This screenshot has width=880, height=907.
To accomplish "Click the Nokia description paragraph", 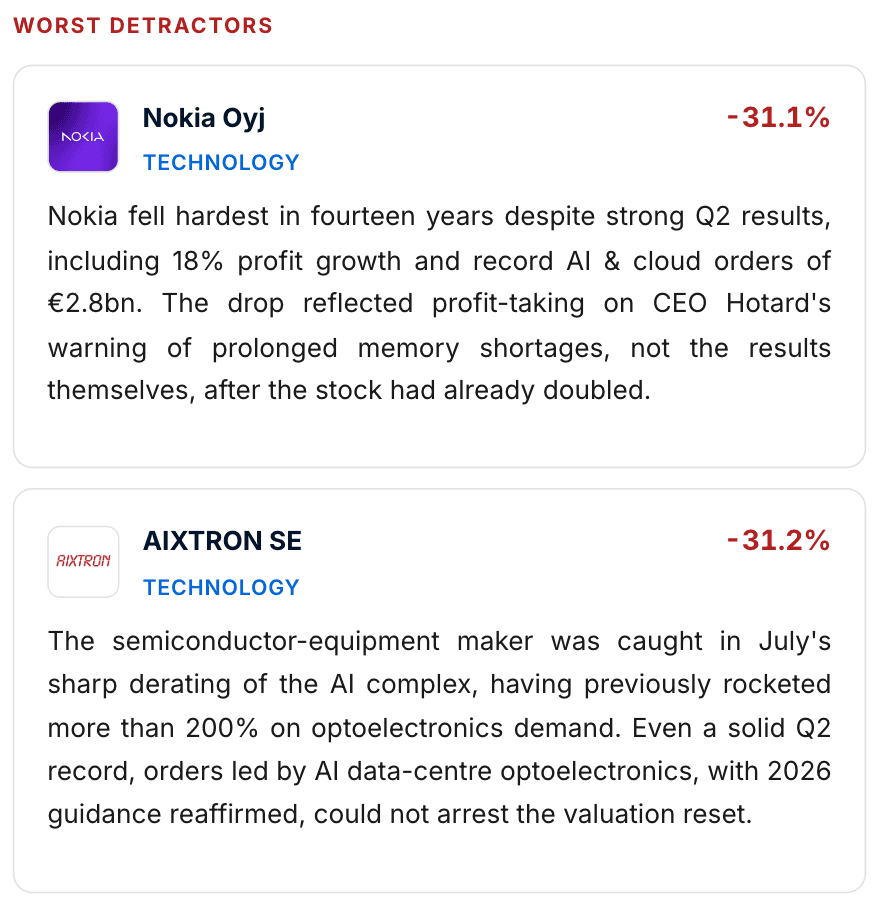I will (x=439, y=303).
